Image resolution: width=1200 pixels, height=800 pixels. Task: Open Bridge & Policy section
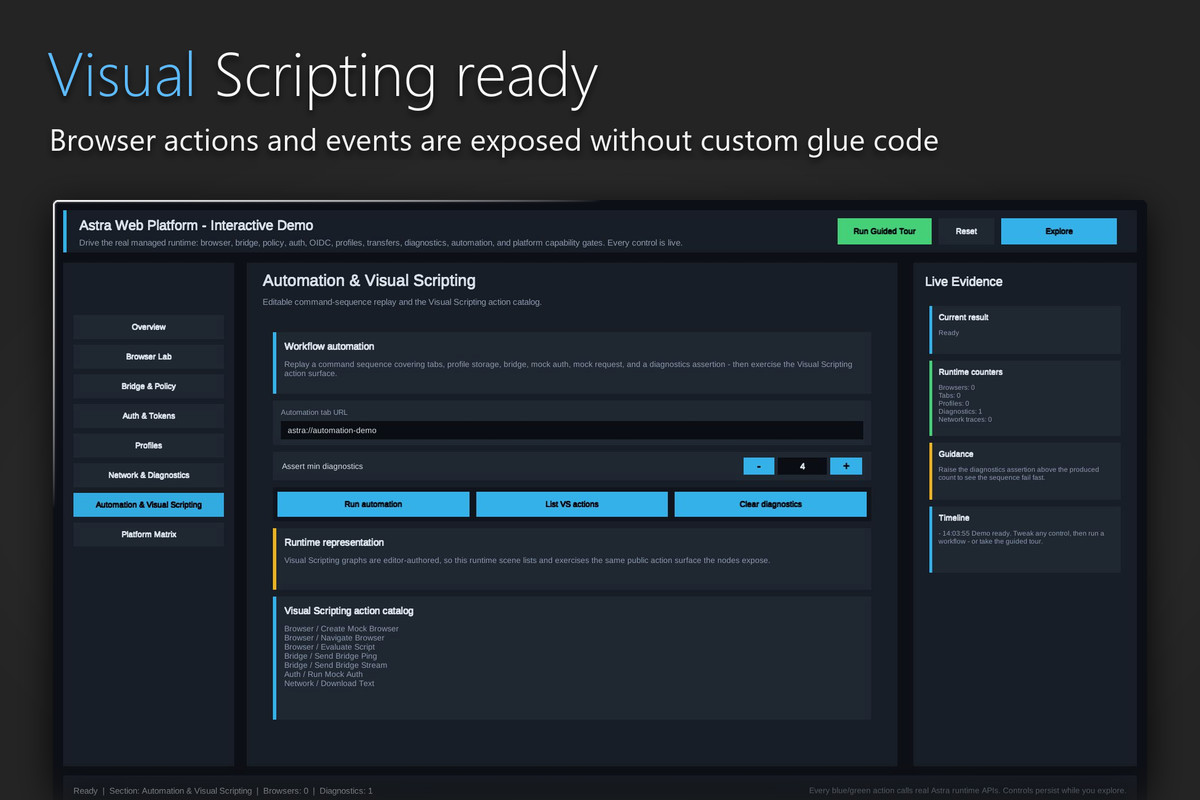point(149,386)
